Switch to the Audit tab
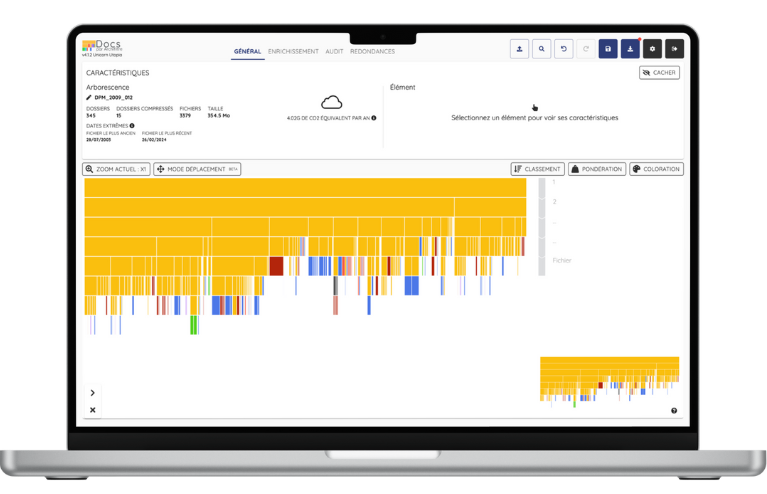 coord(334,51)
